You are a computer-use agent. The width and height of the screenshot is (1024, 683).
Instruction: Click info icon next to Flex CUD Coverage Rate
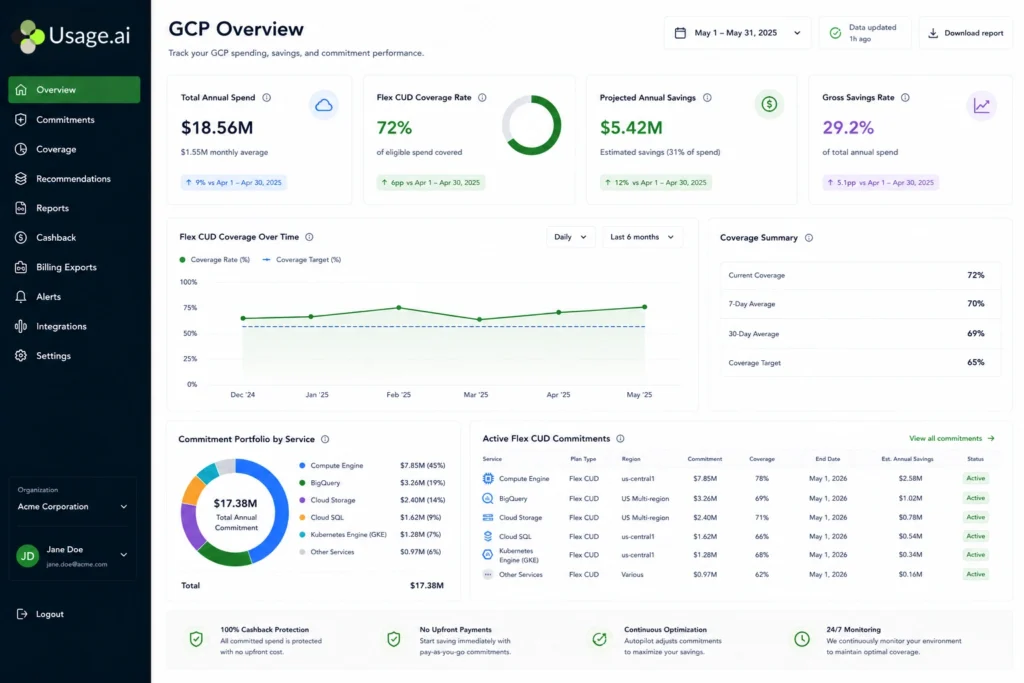pos(482,97)
